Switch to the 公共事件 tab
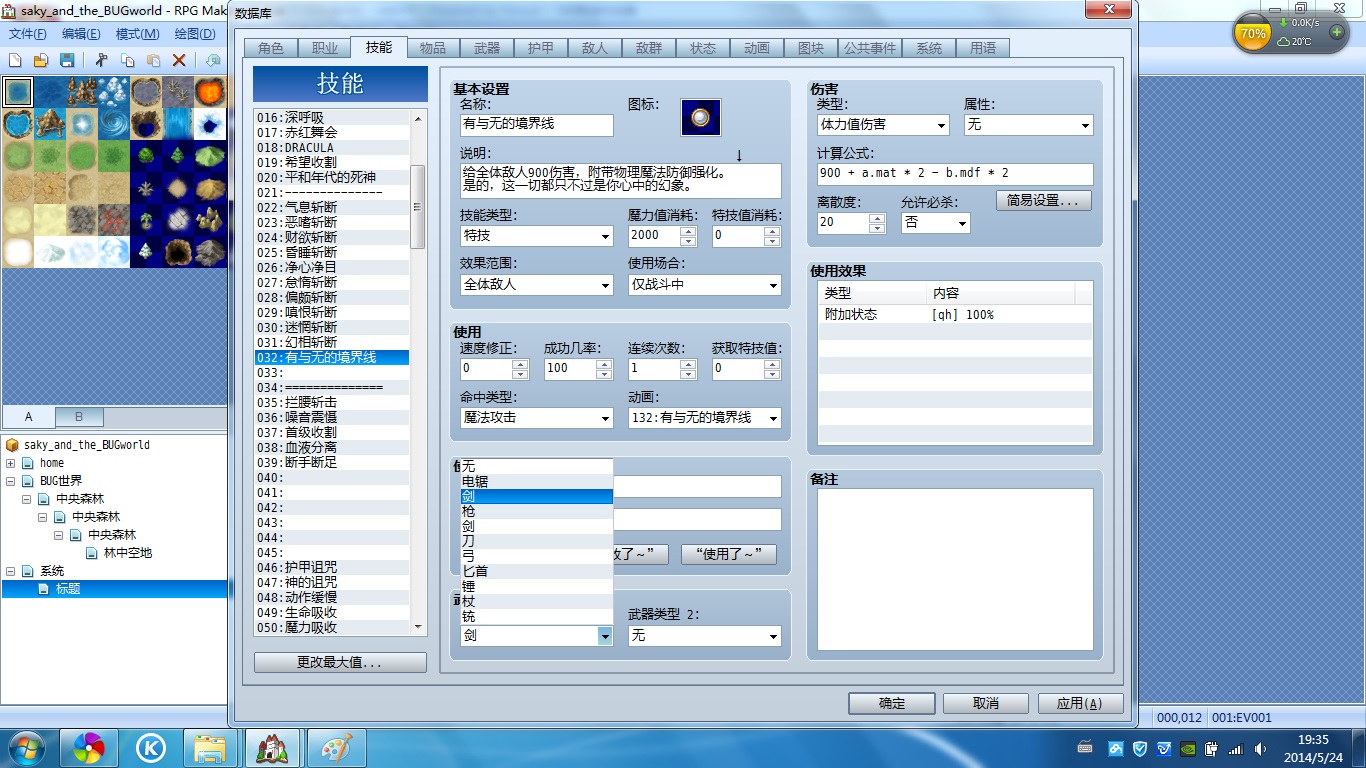The height and width of the screenshot is (768, 1366). click(870, 48)
